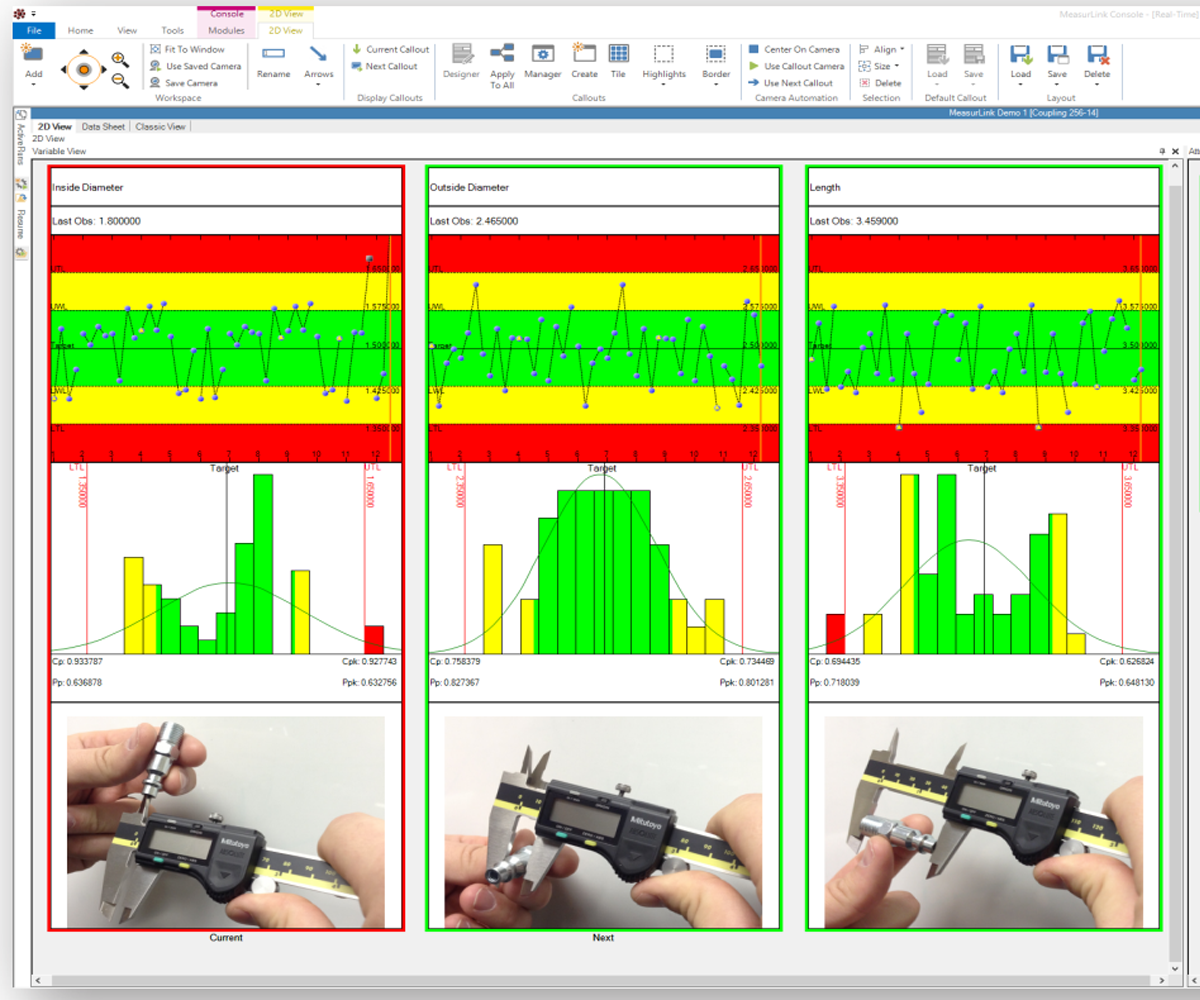Switch to the Data Sheet tab
This screenshot has width=1200, height=1000.
103,126
